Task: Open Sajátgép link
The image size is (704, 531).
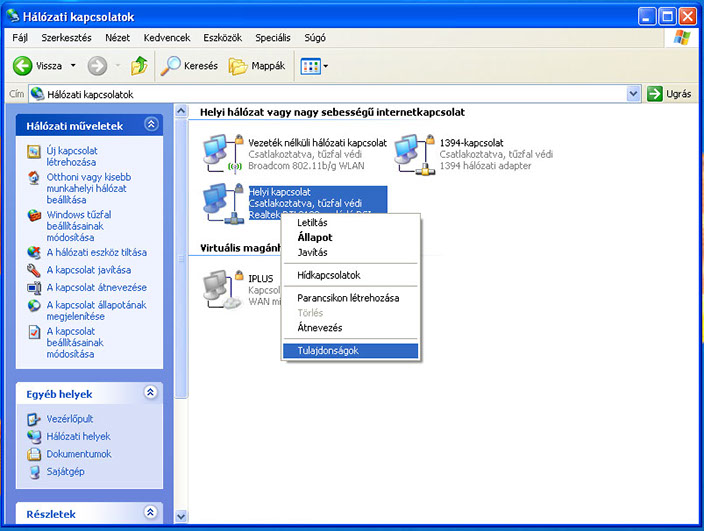Action: tap(65, 471)
